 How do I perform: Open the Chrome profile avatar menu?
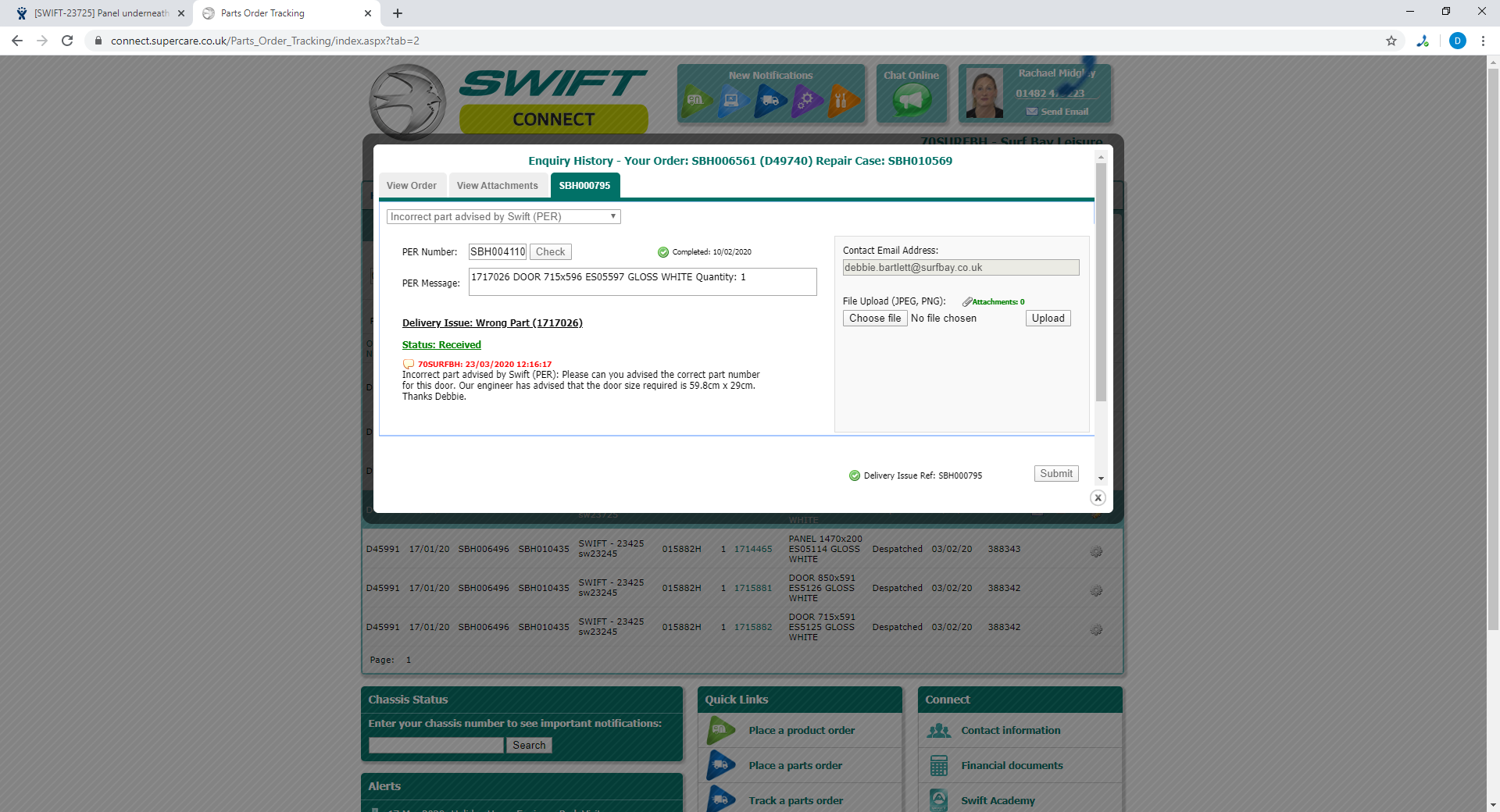click(1458, 41)
